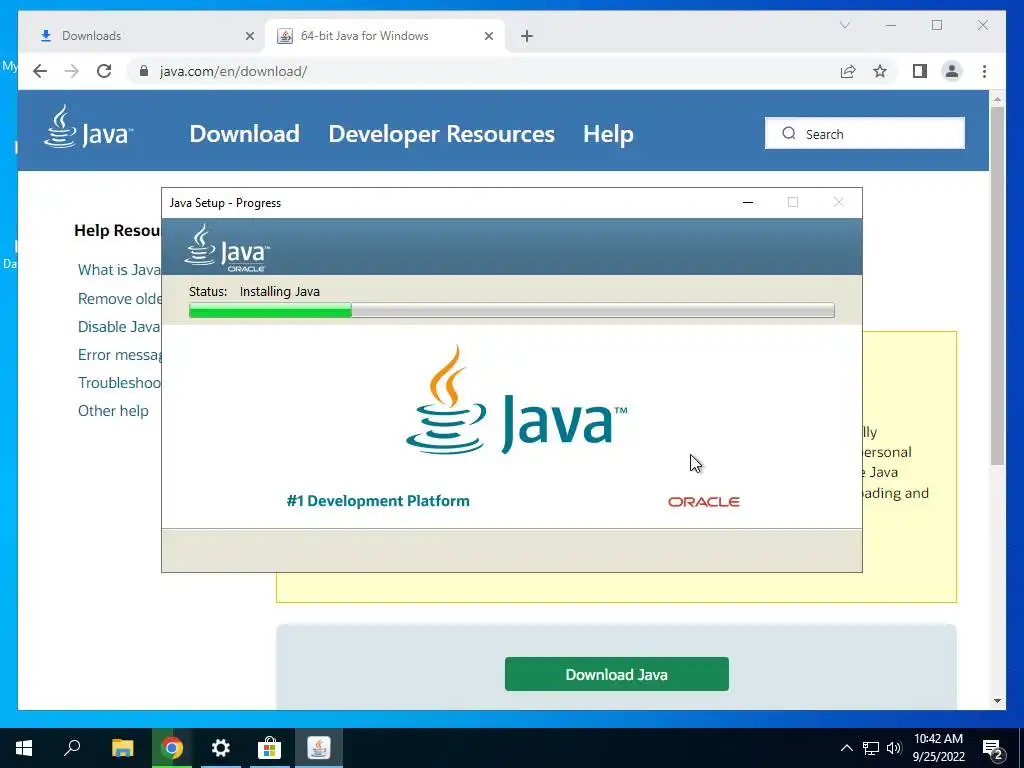Open Chrome's three-dot menu
The width and height of the screenshot is (1024, 768).
984,71
